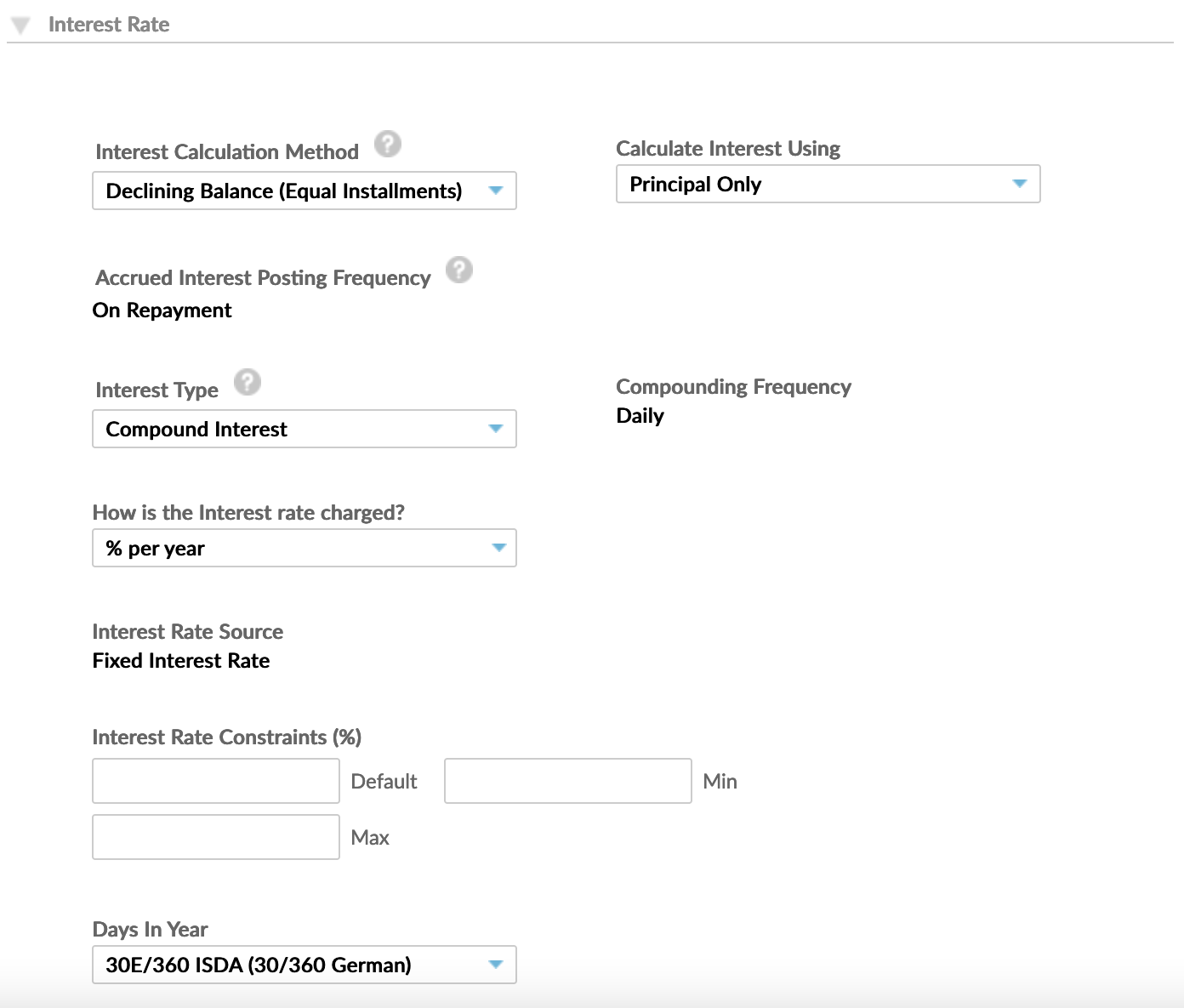This screenshot has height=1008, width=1184.
Task: Select the Max interest rate field
Action: pyautogui.click(x=216, y=837)
